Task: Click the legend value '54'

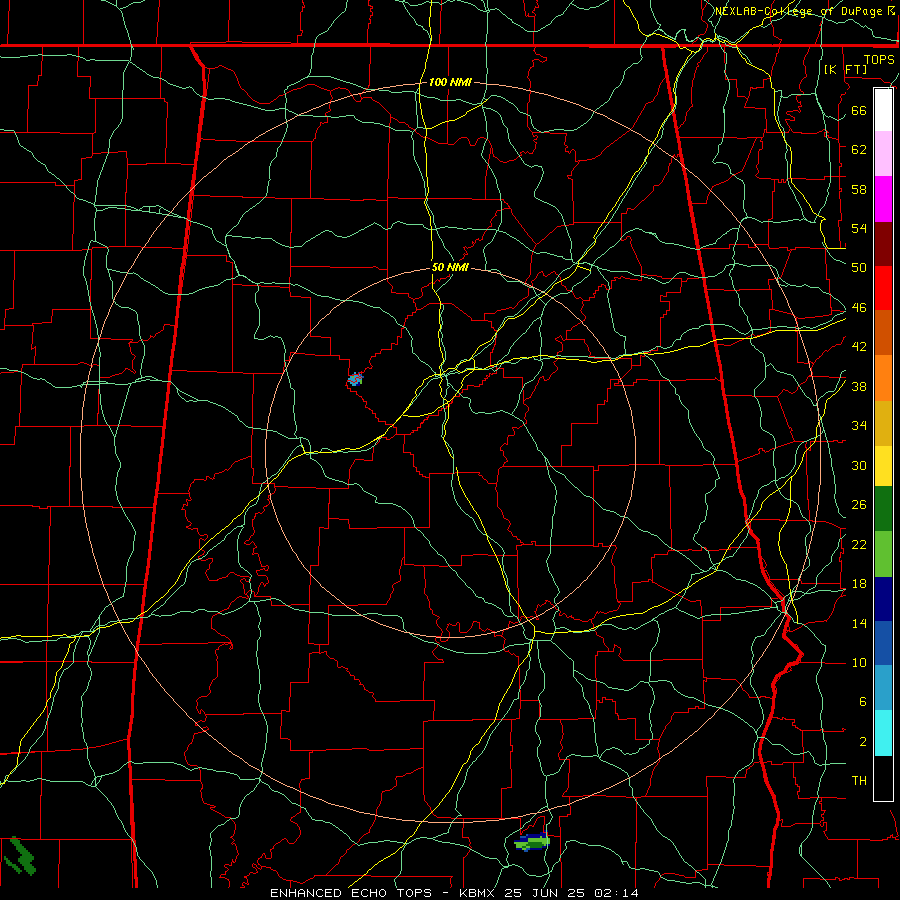Action: click(859, 228)
